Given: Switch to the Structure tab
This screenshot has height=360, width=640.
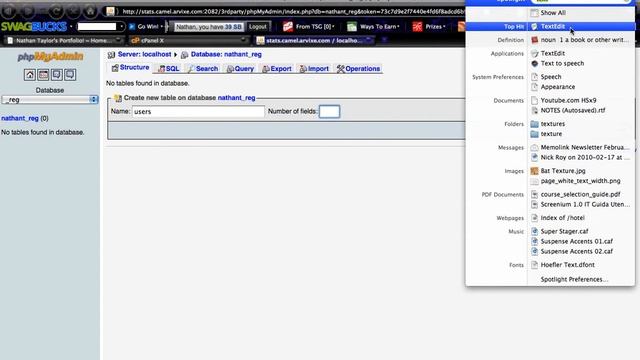Looking at the screenshot, I should pos(131,68).
